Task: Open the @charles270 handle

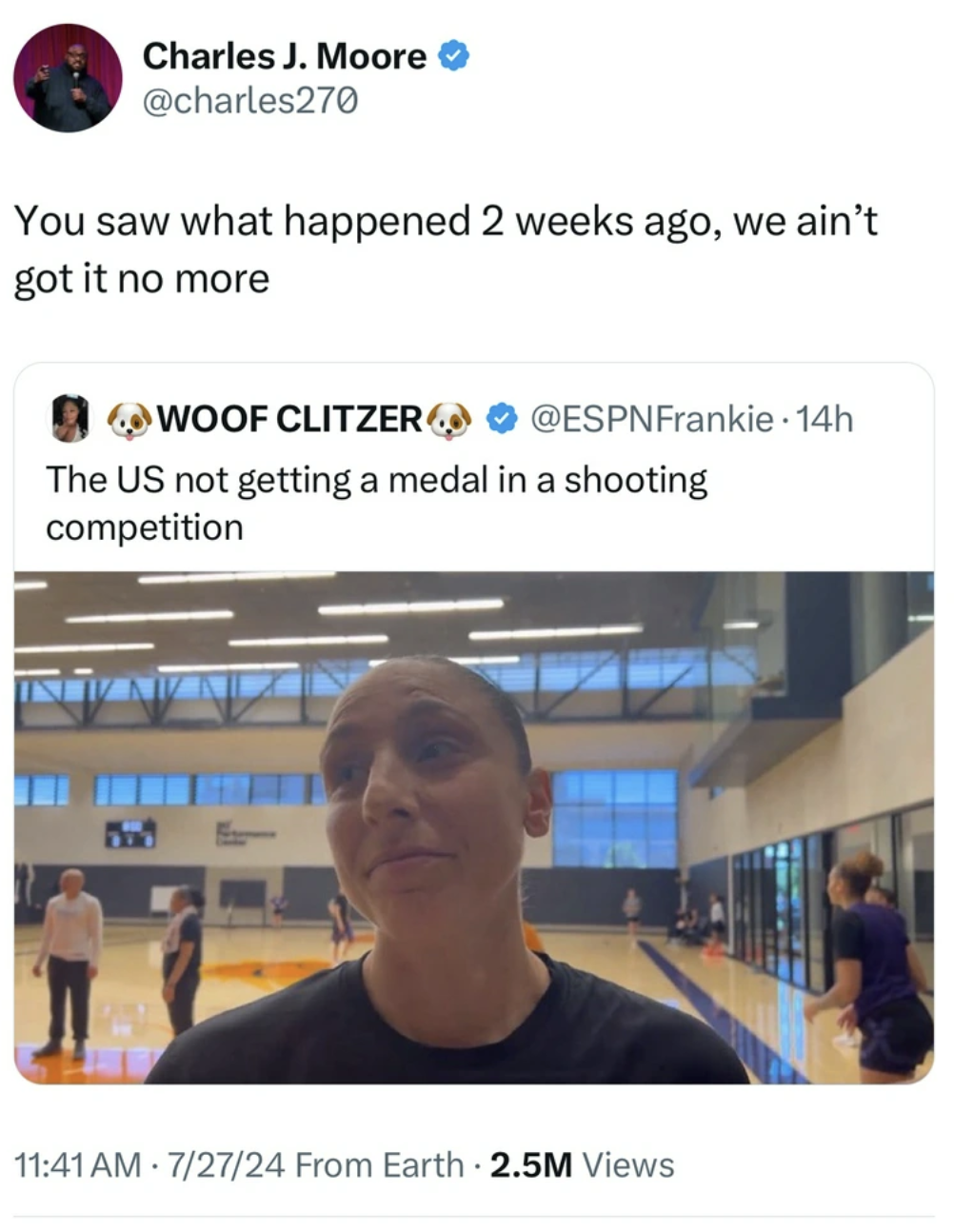Action: 249,101
